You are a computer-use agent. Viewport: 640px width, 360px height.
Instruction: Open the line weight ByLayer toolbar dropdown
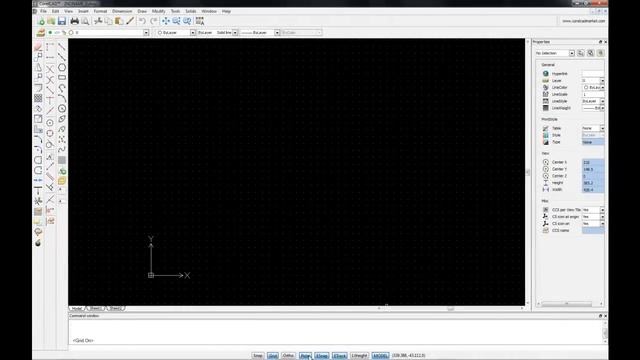[x=277, y=33]
